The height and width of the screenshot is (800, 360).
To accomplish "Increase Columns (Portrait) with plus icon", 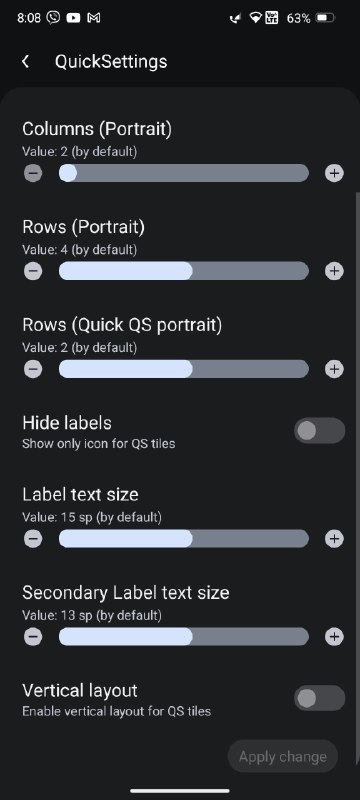I will (335, 173).
